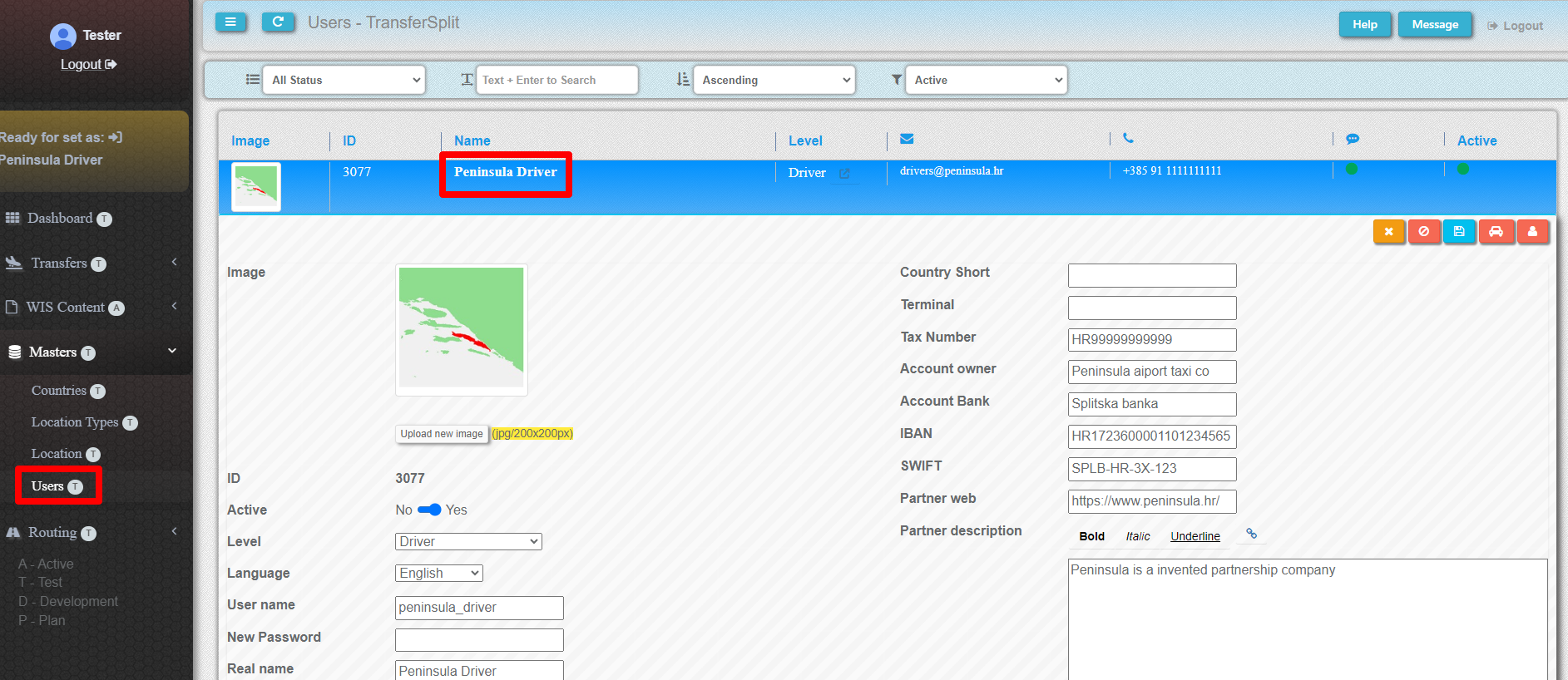
Task: Toggle the hamburger menu button
Action: (x=230, y=22)
